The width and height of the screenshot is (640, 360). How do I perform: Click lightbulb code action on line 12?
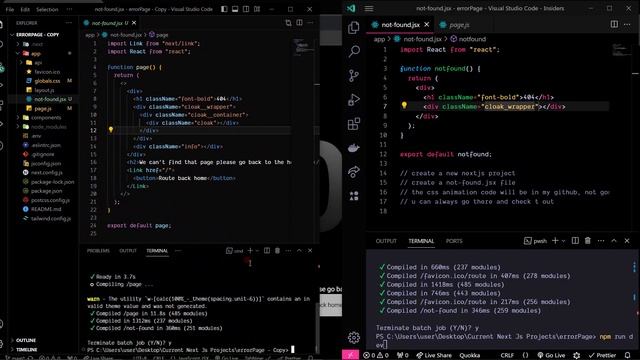pyautogui.click(x=111, y=130)
